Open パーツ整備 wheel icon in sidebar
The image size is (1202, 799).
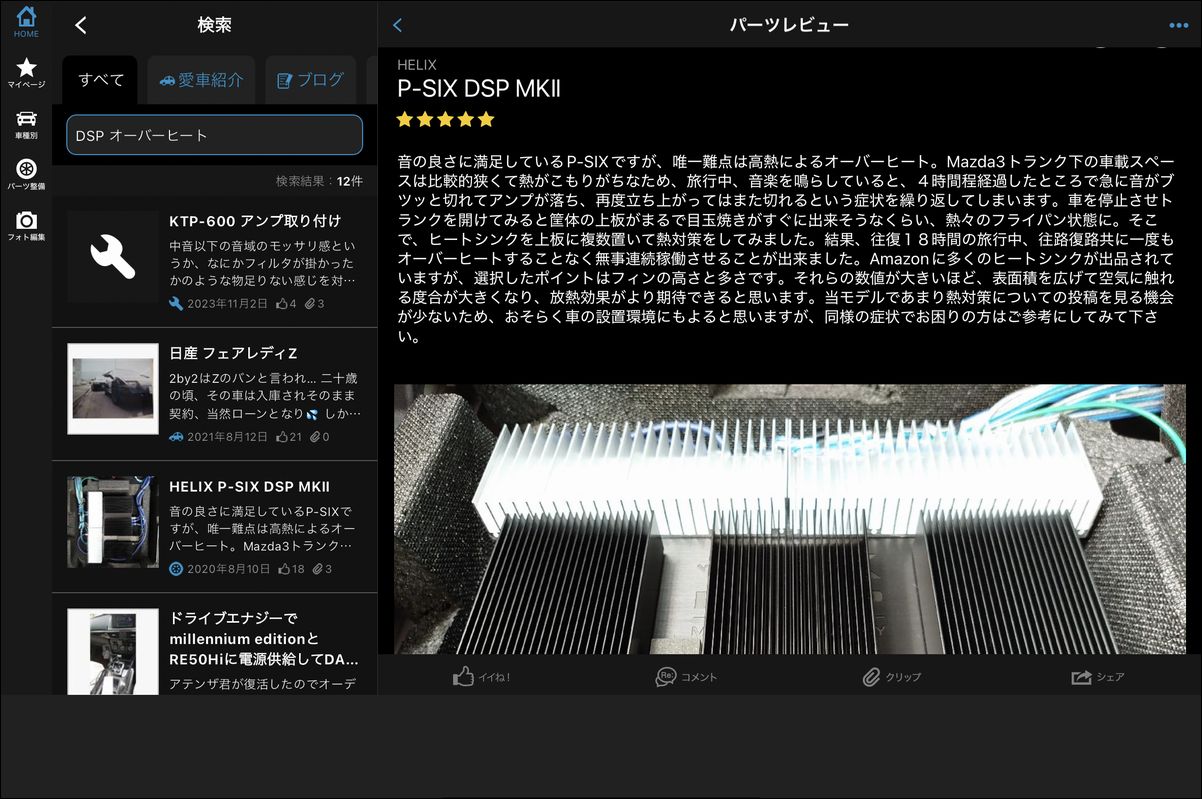point(26,175)
